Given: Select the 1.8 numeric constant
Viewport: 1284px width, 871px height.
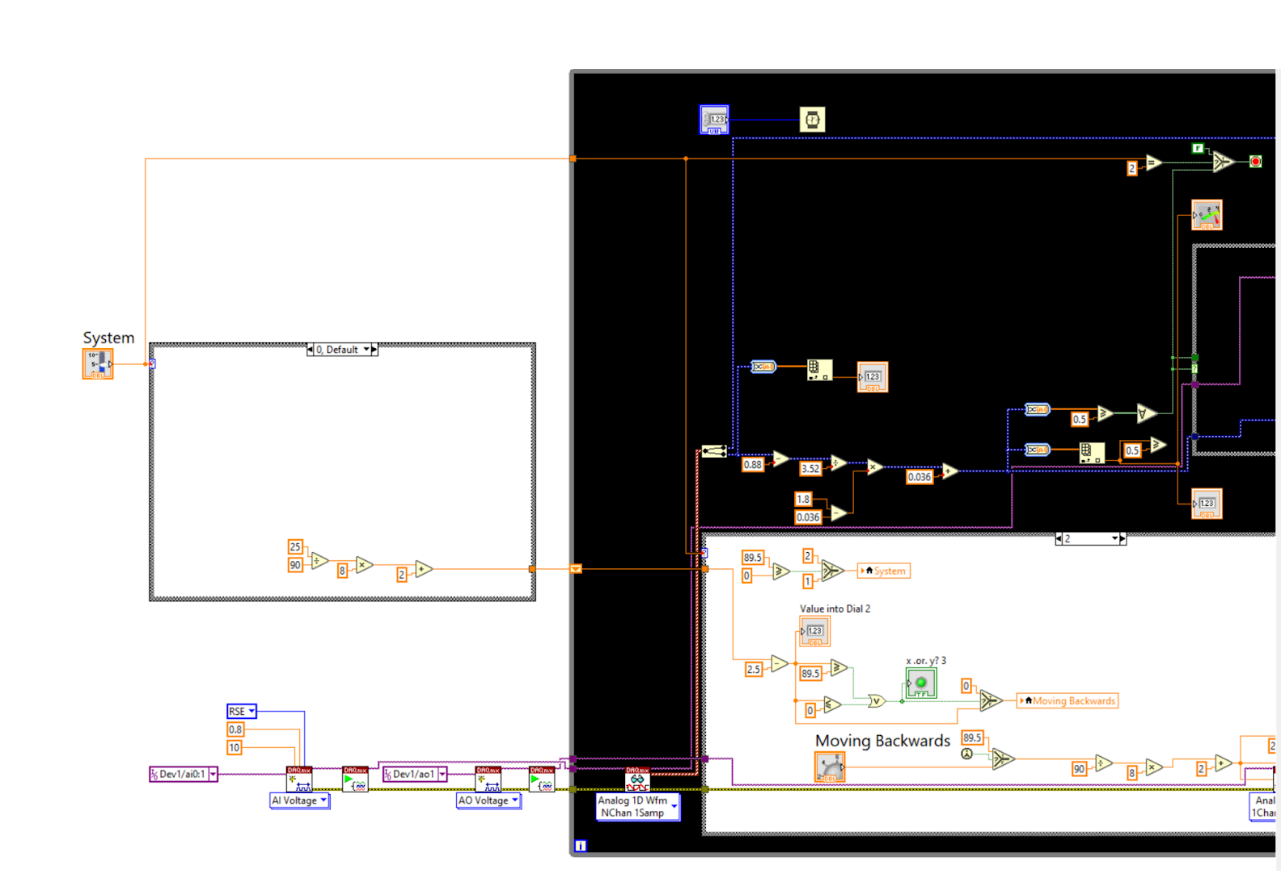Looking at the screenshot, I should (x=803, y=499).
